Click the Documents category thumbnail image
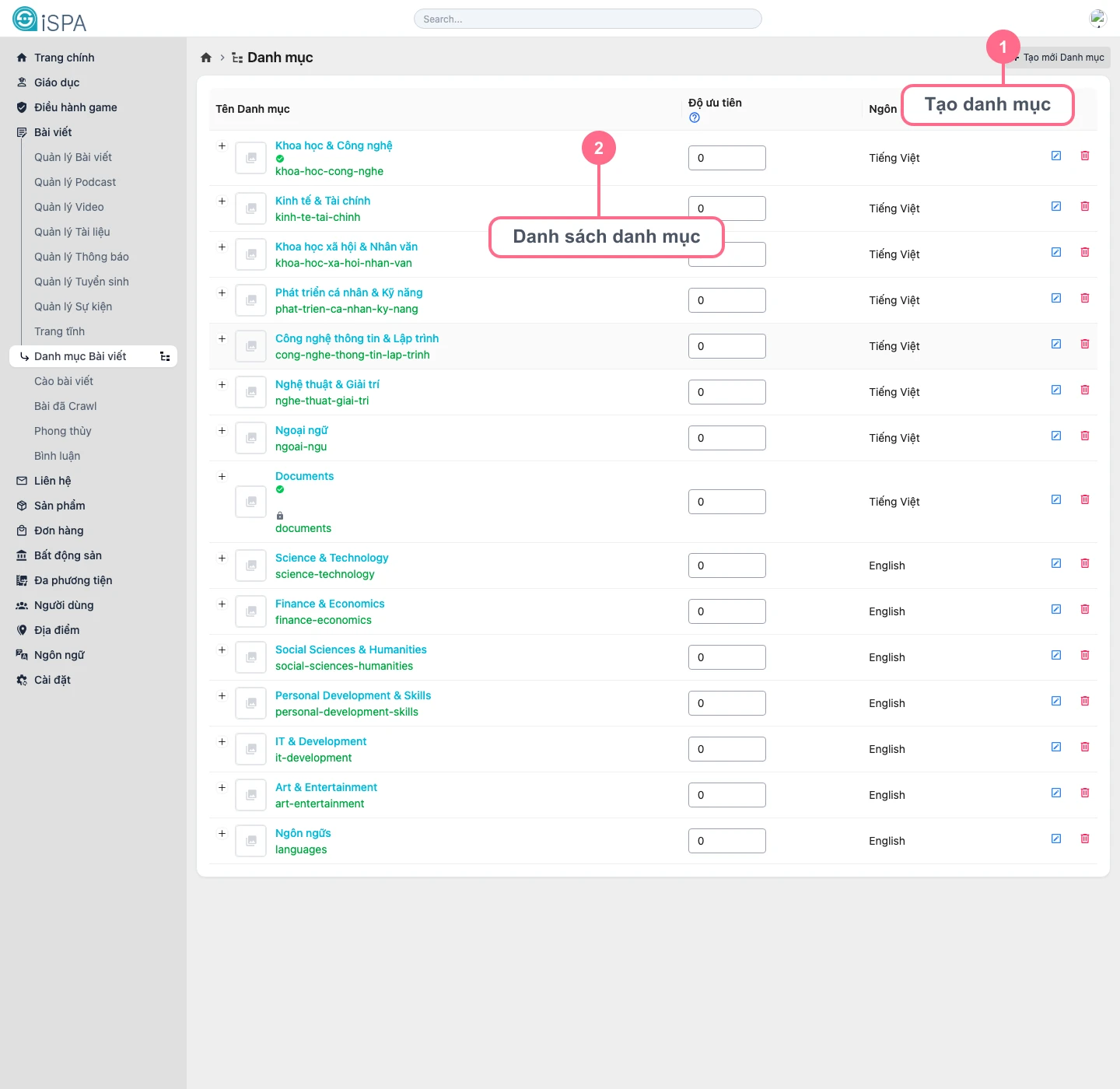Viewport: 1120px width, 1089px height. 250,502
